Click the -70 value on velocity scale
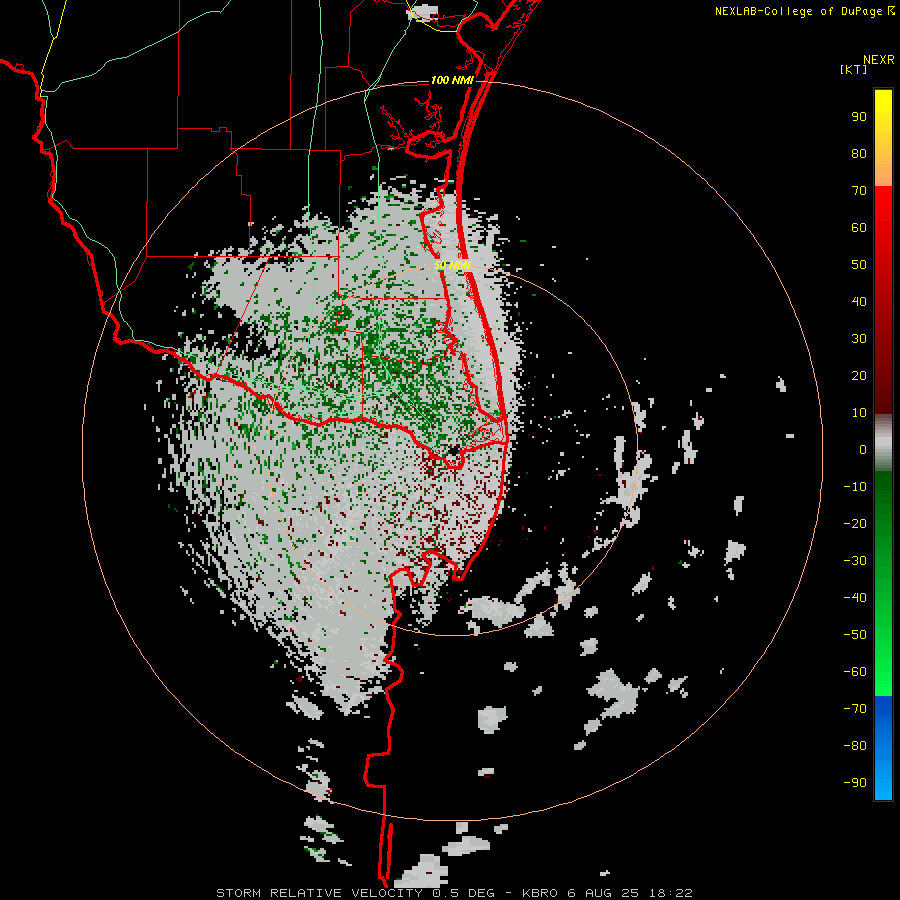900x900 pixels. (x=855, y=708)
